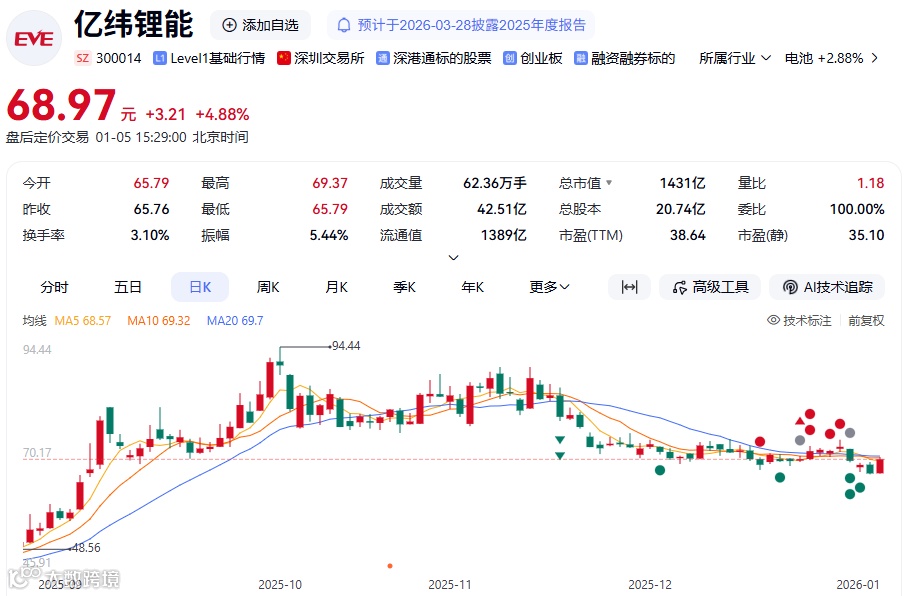Click the 总市值 1431亿 value
Viewport: 913px width, 596px height.
[682, 183]
